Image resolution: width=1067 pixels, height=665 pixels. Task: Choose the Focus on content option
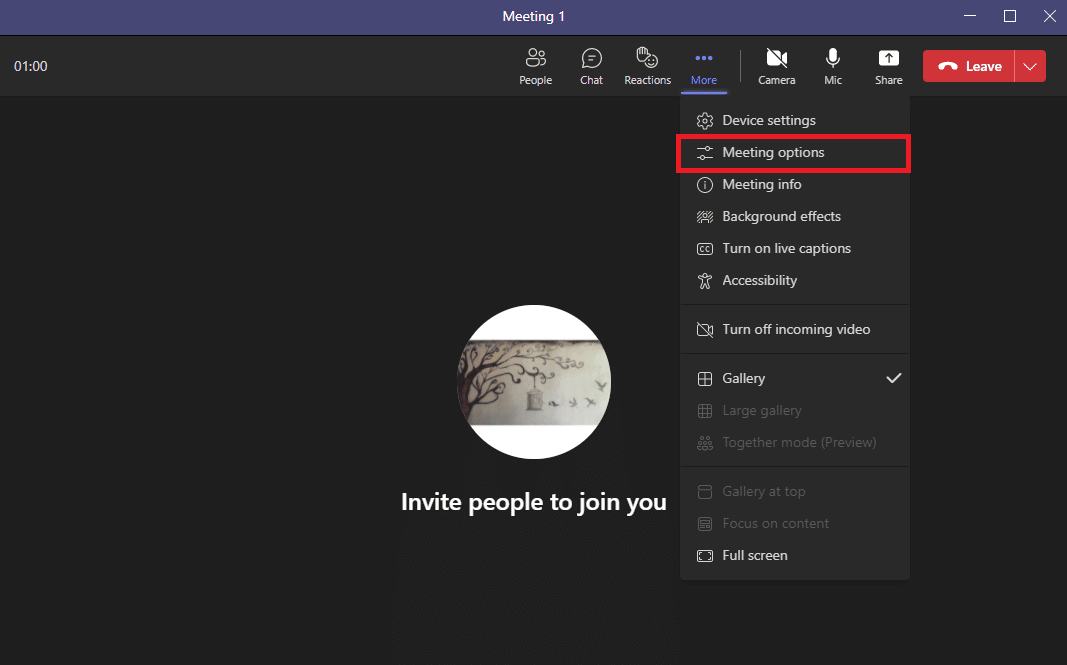795,523
